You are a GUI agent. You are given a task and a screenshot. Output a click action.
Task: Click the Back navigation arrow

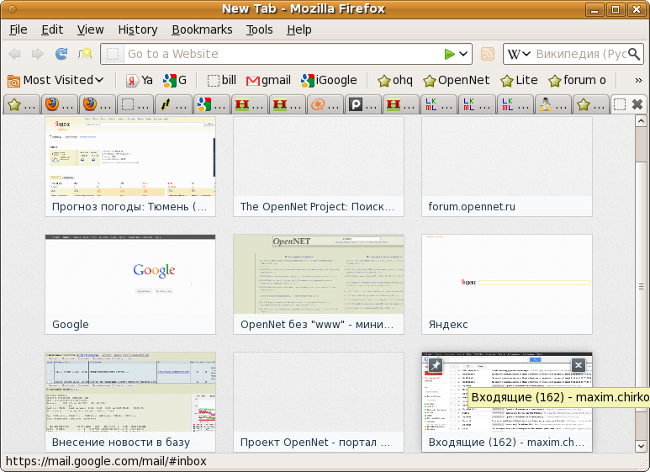pyautogui.click(x=15, y=54)
